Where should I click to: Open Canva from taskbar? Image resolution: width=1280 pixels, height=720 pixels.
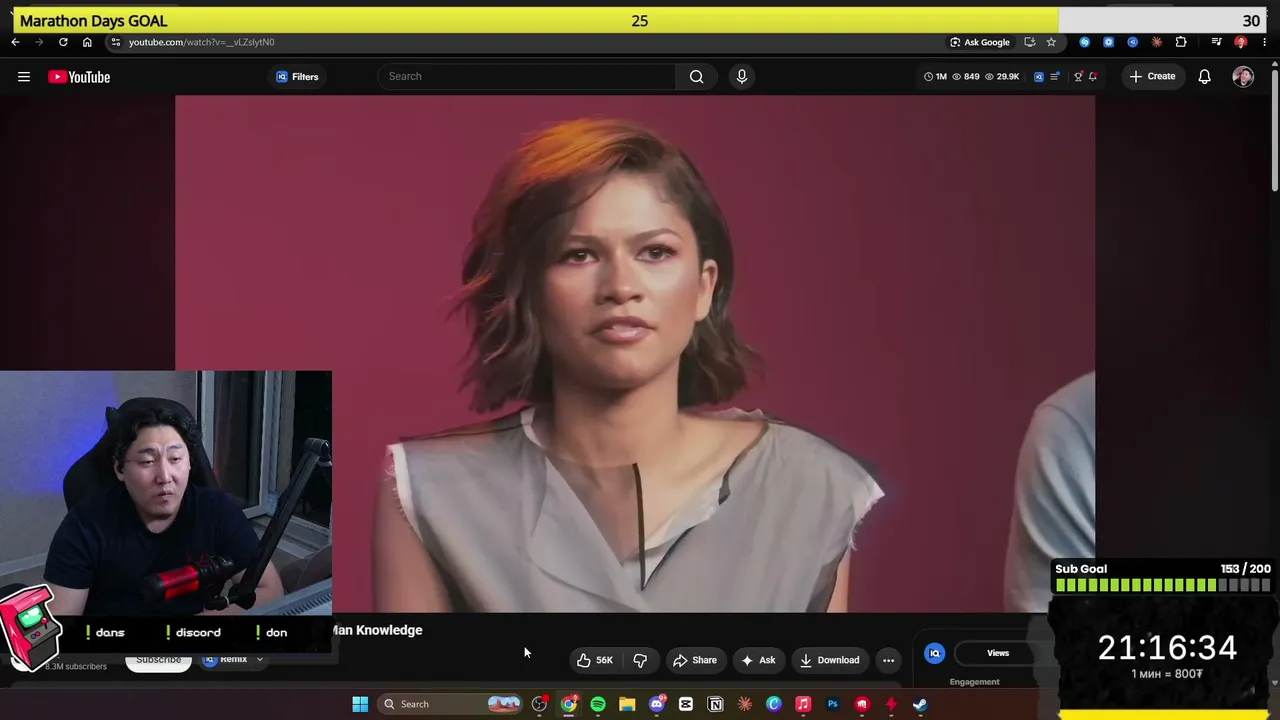click(774, 704)
